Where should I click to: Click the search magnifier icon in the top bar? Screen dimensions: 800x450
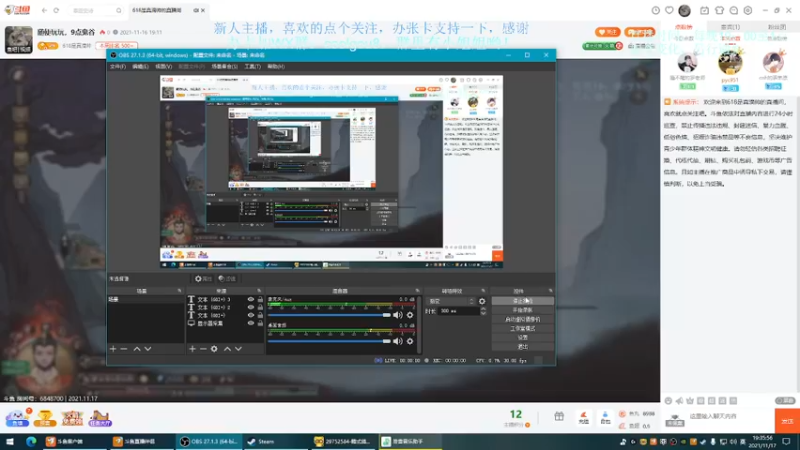[x=118, y=10]
